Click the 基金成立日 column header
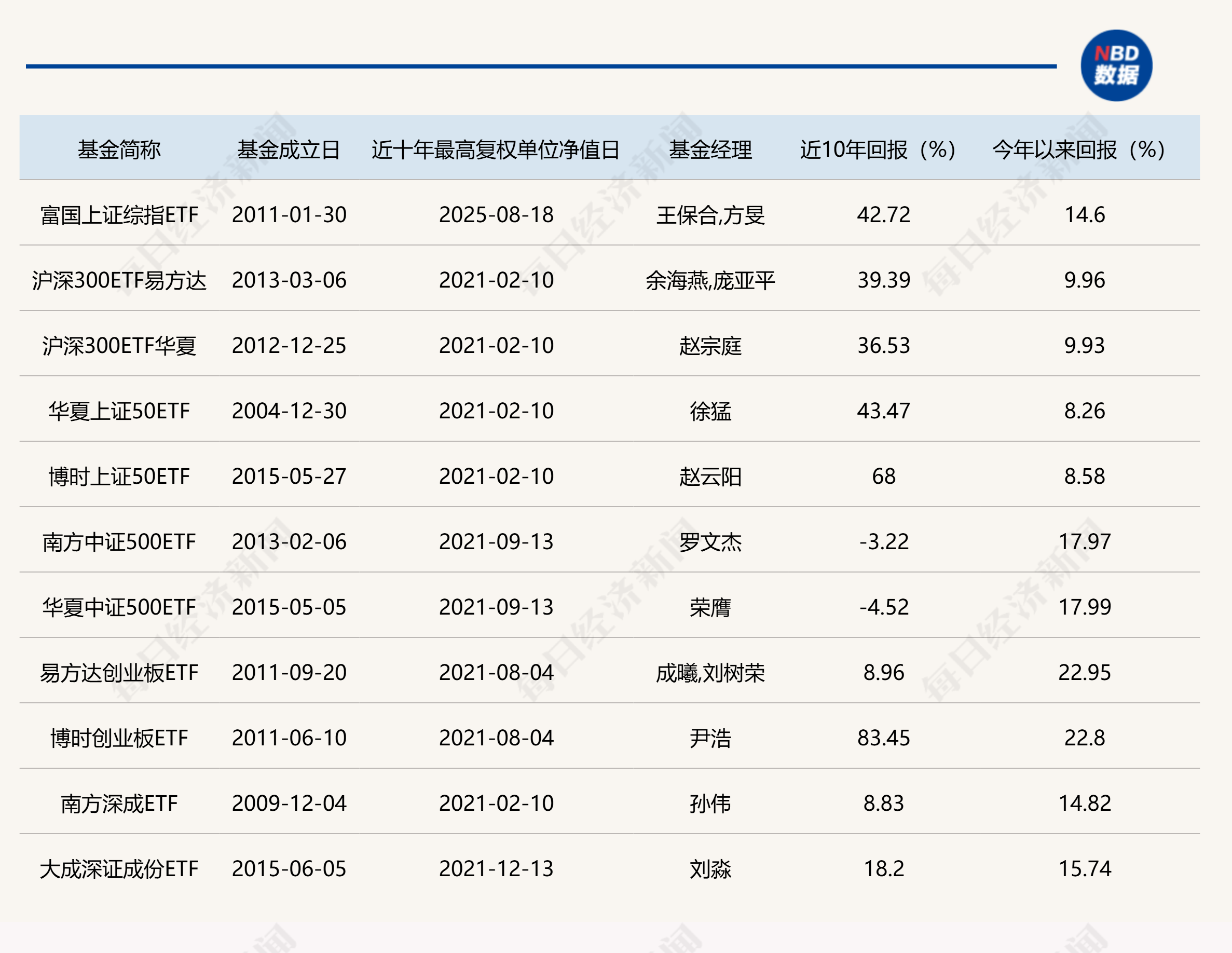 click(x=288, y=149)
